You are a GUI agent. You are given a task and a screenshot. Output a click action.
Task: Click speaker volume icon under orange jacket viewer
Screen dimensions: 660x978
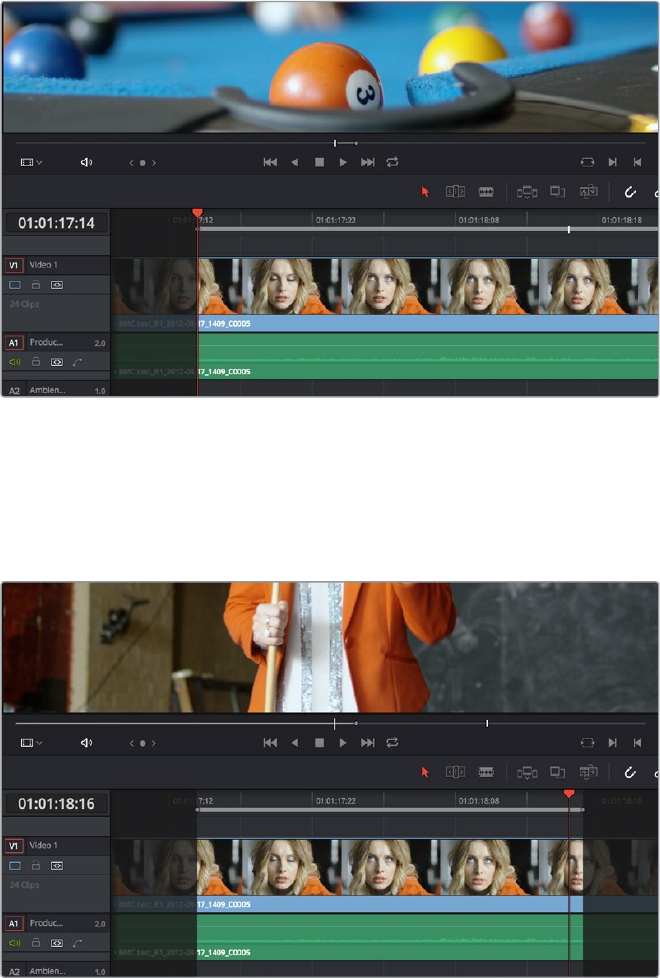pyautogui.click(x=87, y=743)
